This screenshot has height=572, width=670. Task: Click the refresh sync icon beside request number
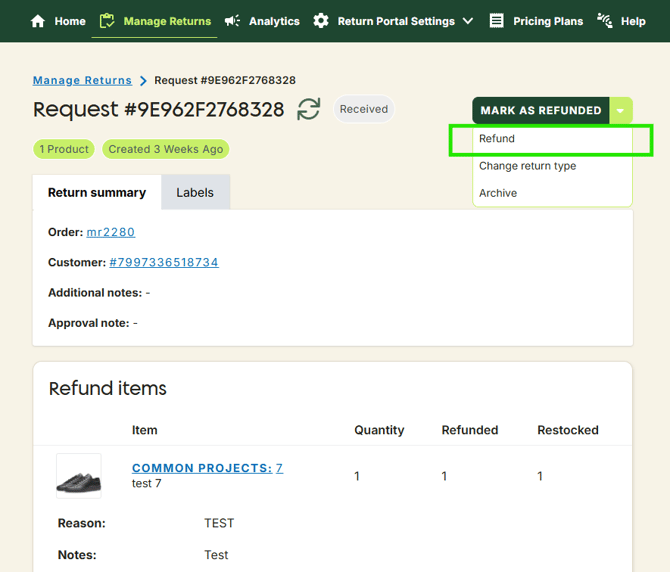pos(309,109)
